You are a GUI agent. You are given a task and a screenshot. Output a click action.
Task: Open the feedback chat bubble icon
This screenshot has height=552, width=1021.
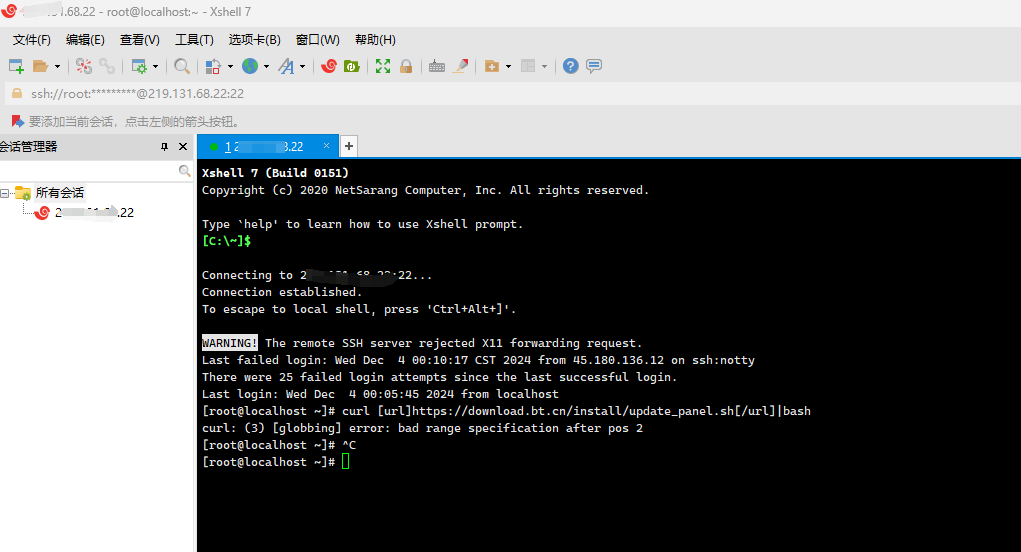(594, 66)
